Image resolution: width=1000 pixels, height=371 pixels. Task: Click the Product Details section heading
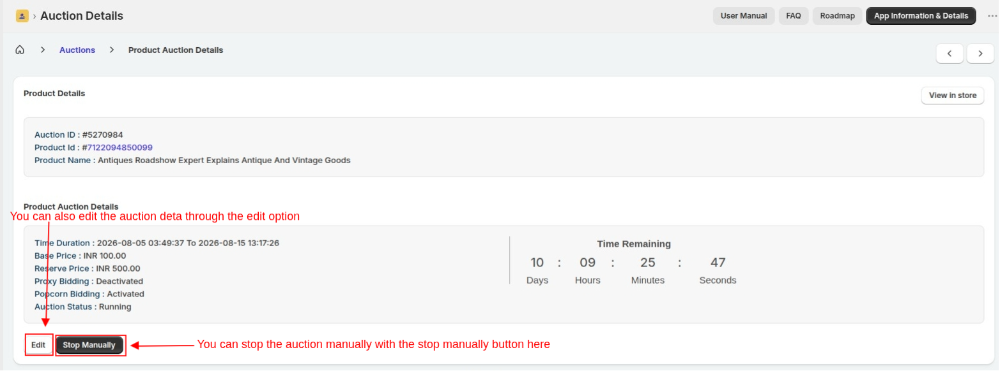54,93
